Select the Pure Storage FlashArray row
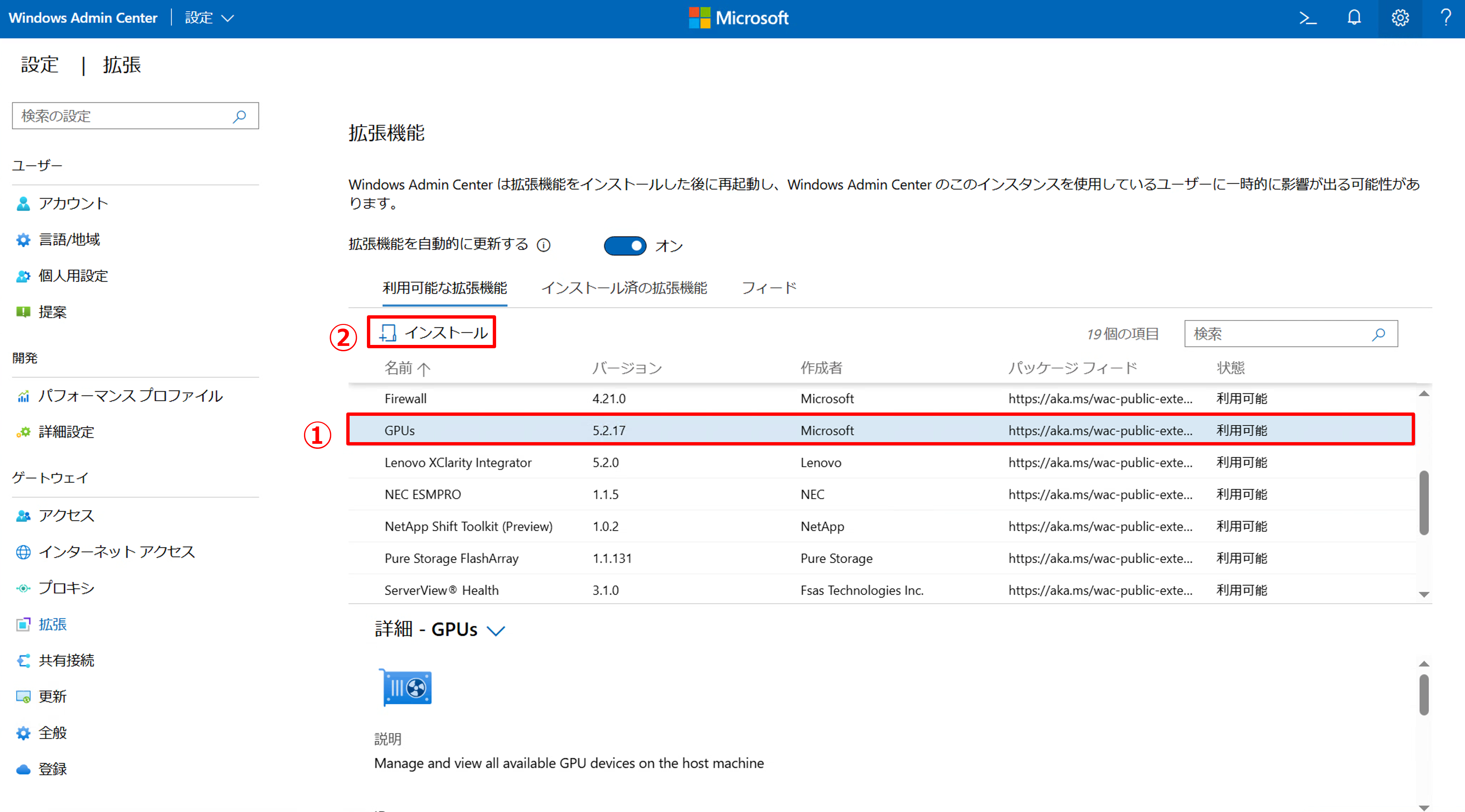 point(882,558)
